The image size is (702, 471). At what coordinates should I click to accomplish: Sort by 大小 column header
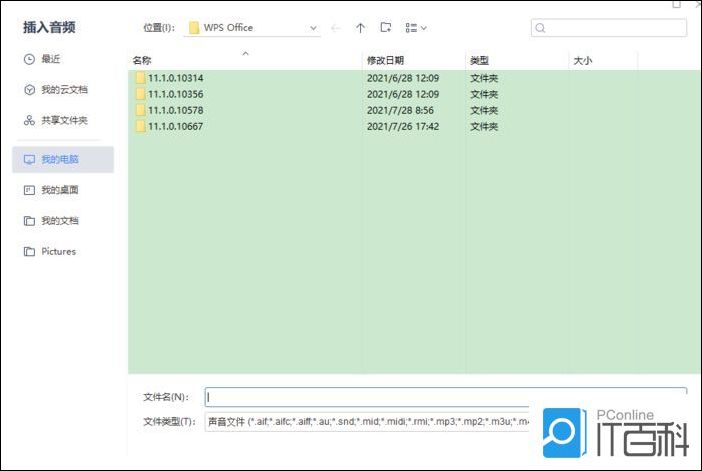tap(582, 60)
